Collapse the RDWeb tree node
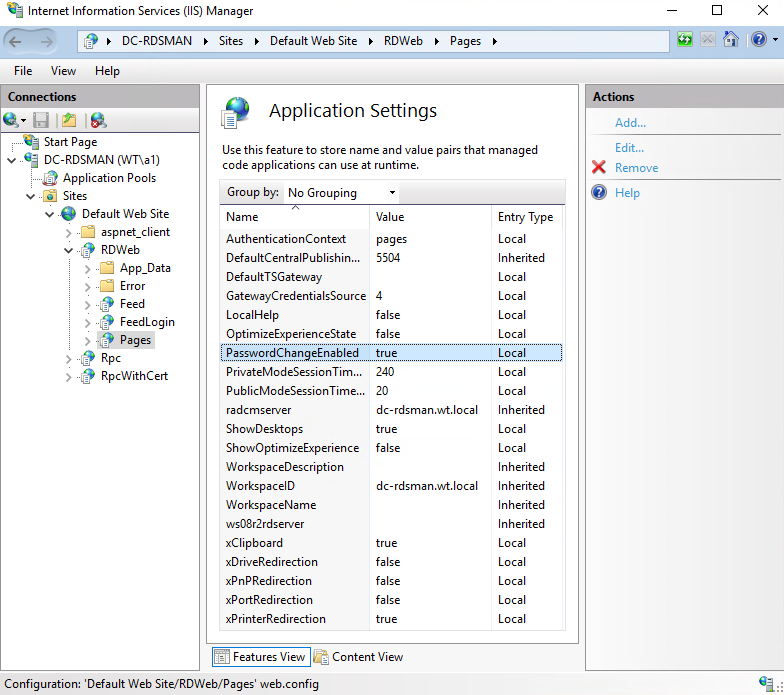This screenshot has height=695, width=784. pos(67,250)
